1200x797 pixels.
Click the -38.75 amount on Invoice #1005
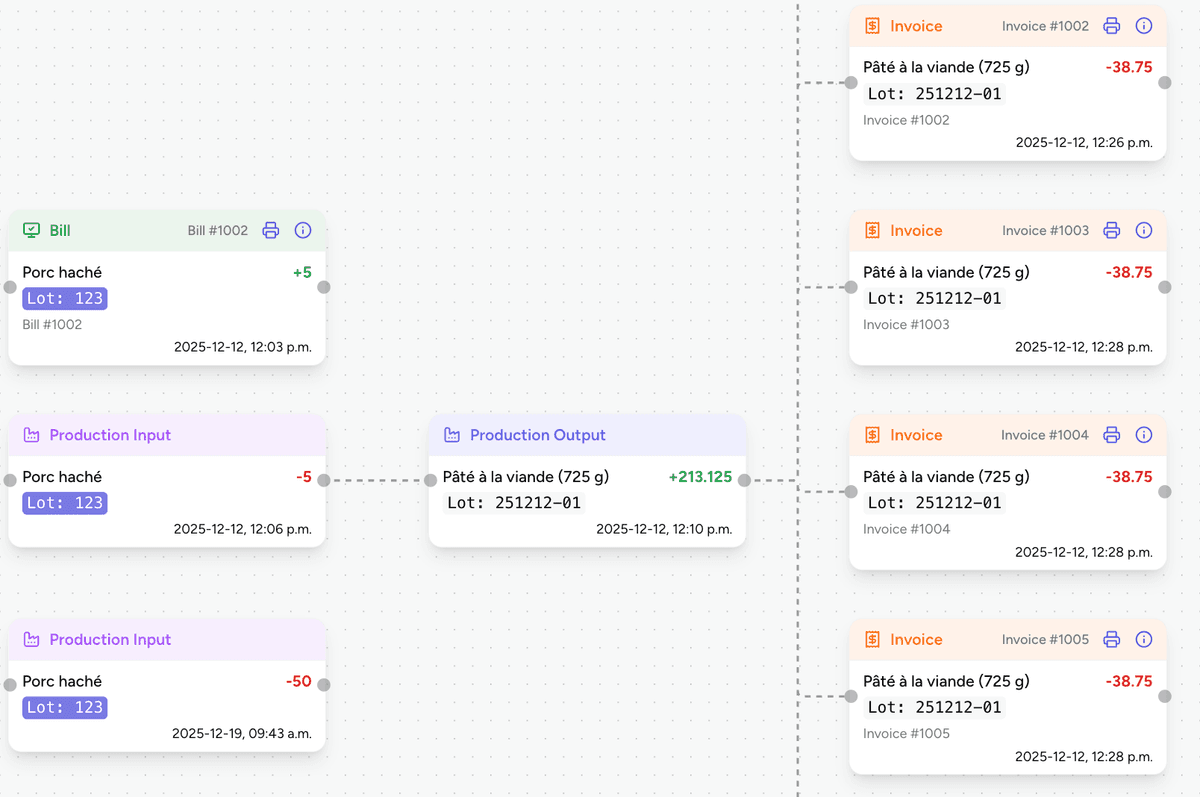(x=1129, y=682)
